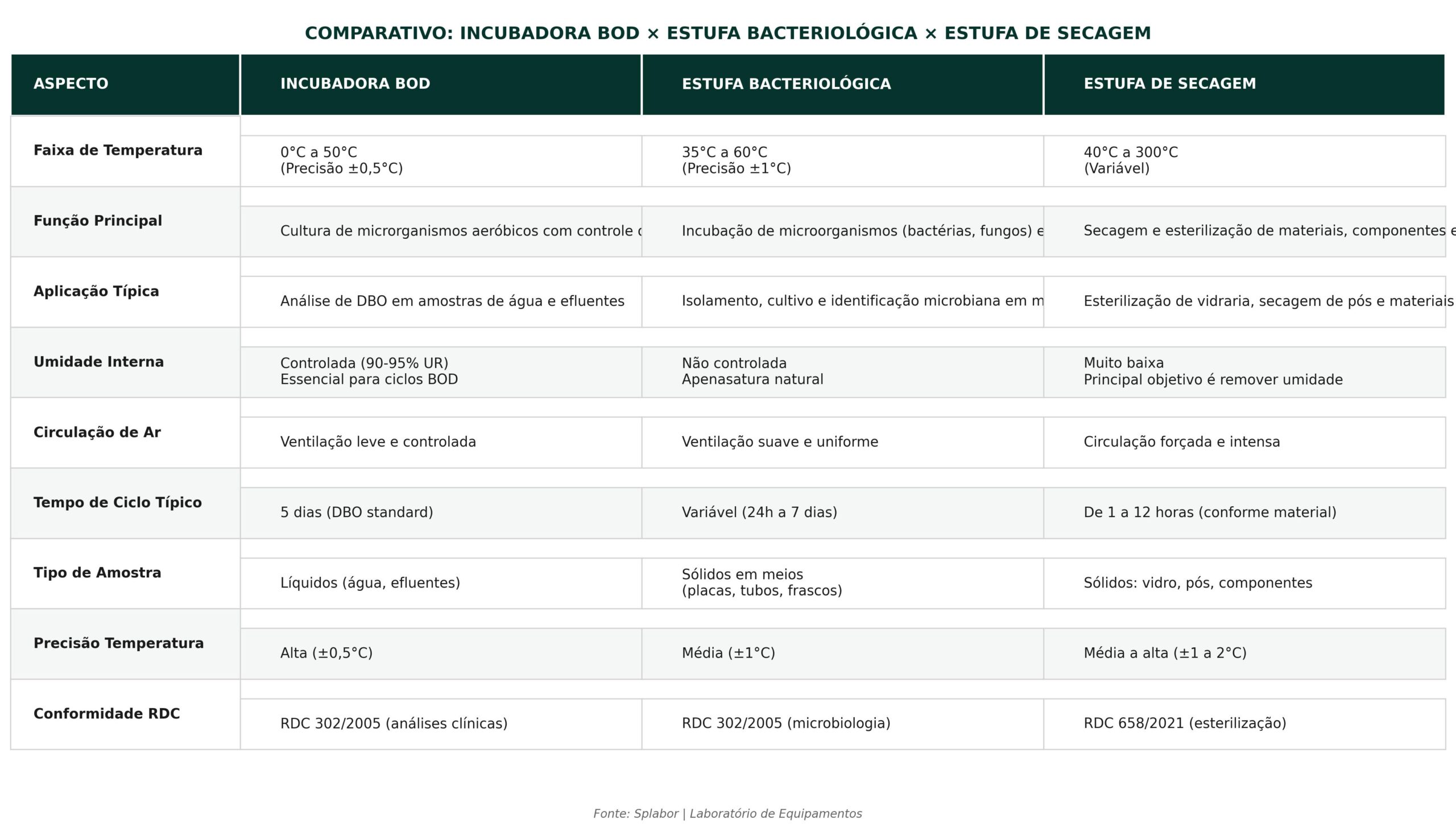The height and width of the screenshot is (831, 1456).
Task: Click the 5 dias (DBO standard) cell
Action: (441, 513)
